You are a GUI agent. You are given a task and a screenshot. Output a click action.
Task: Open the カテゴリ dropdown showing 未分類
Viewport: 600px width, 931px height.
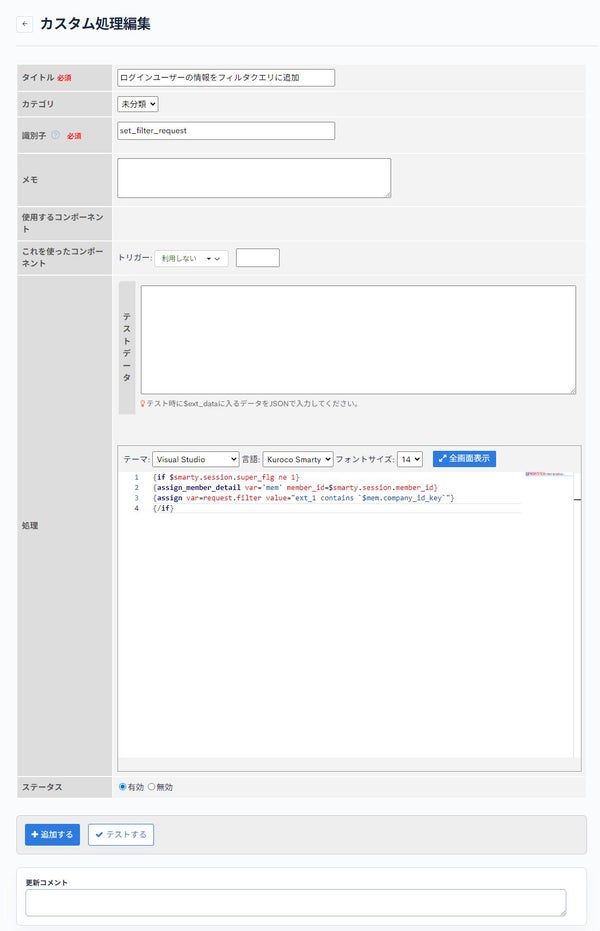[138, 104]
